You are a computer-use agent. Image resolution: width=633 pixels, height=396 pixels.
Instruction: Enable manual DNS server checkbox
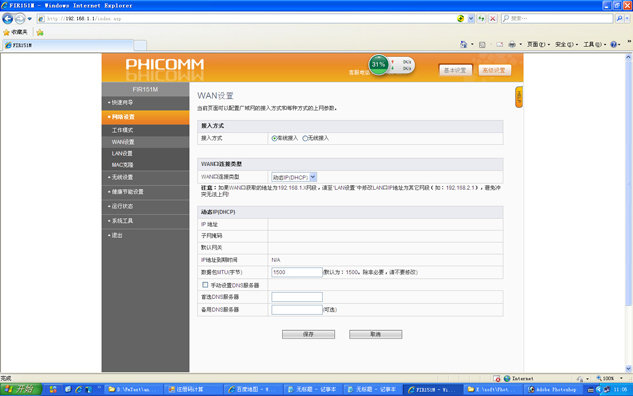coord(205,285)
